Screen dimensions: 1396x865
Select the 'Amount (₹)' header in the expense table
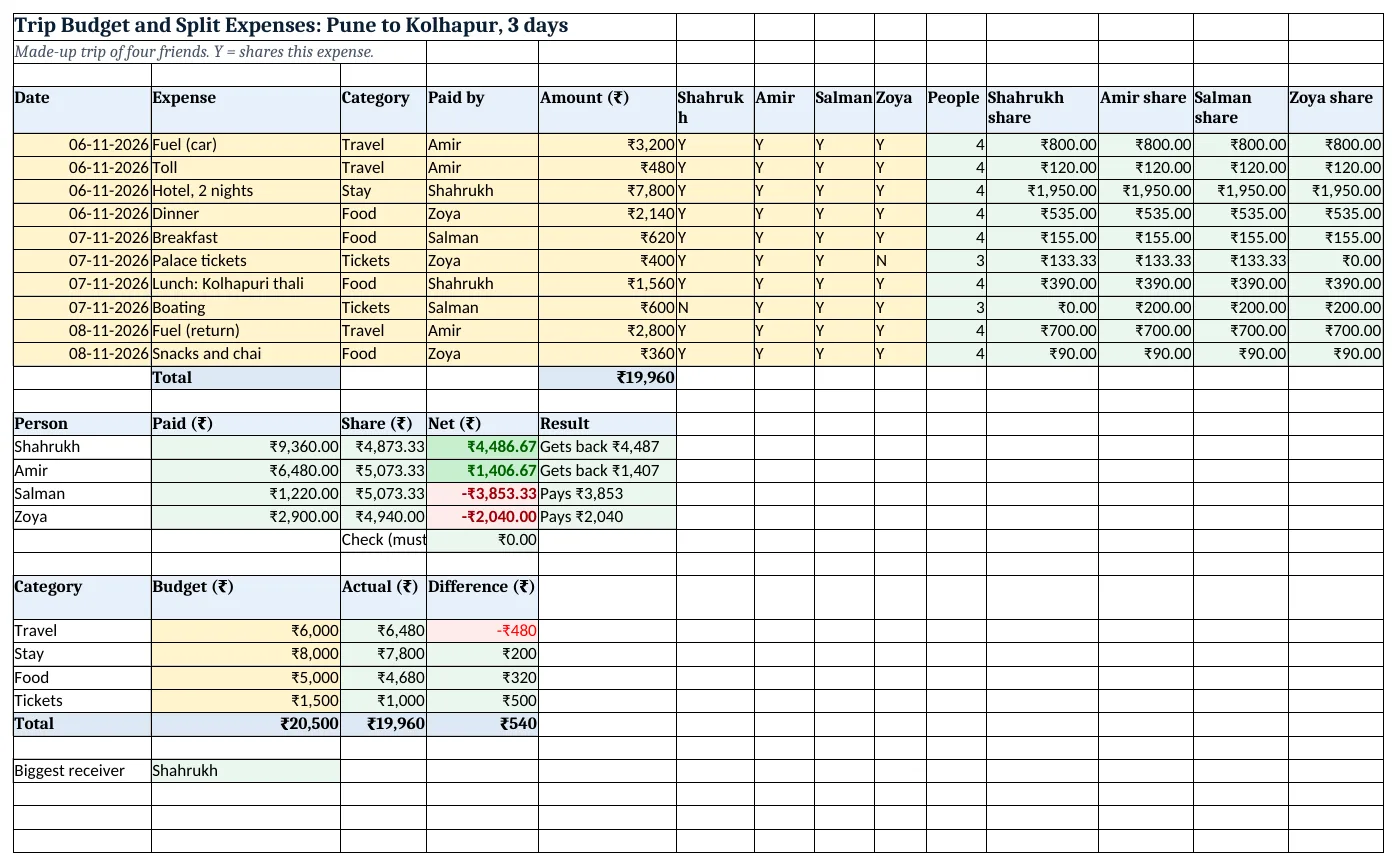tap(607, 109)
